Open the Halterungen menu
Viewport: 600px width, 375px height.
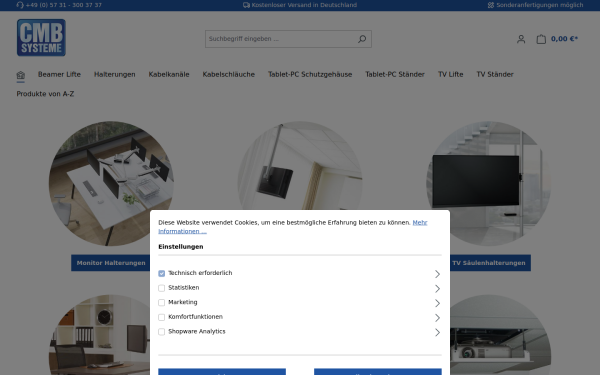click(x=115, y=74)
